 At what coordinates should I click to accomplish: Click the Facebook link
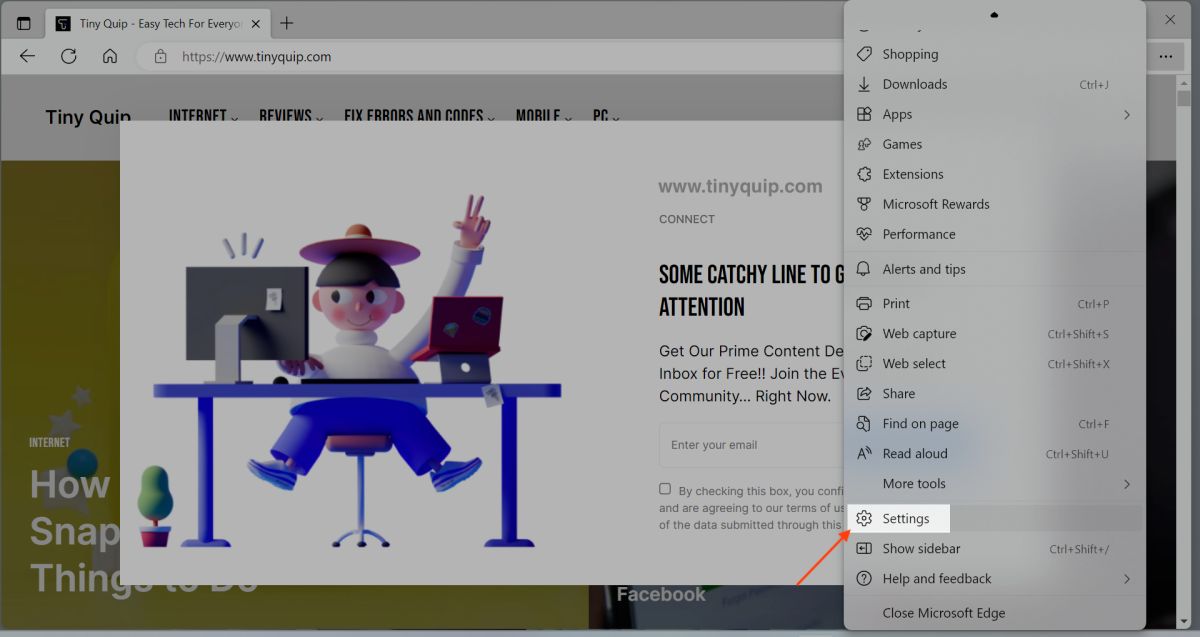coord(661,593)
